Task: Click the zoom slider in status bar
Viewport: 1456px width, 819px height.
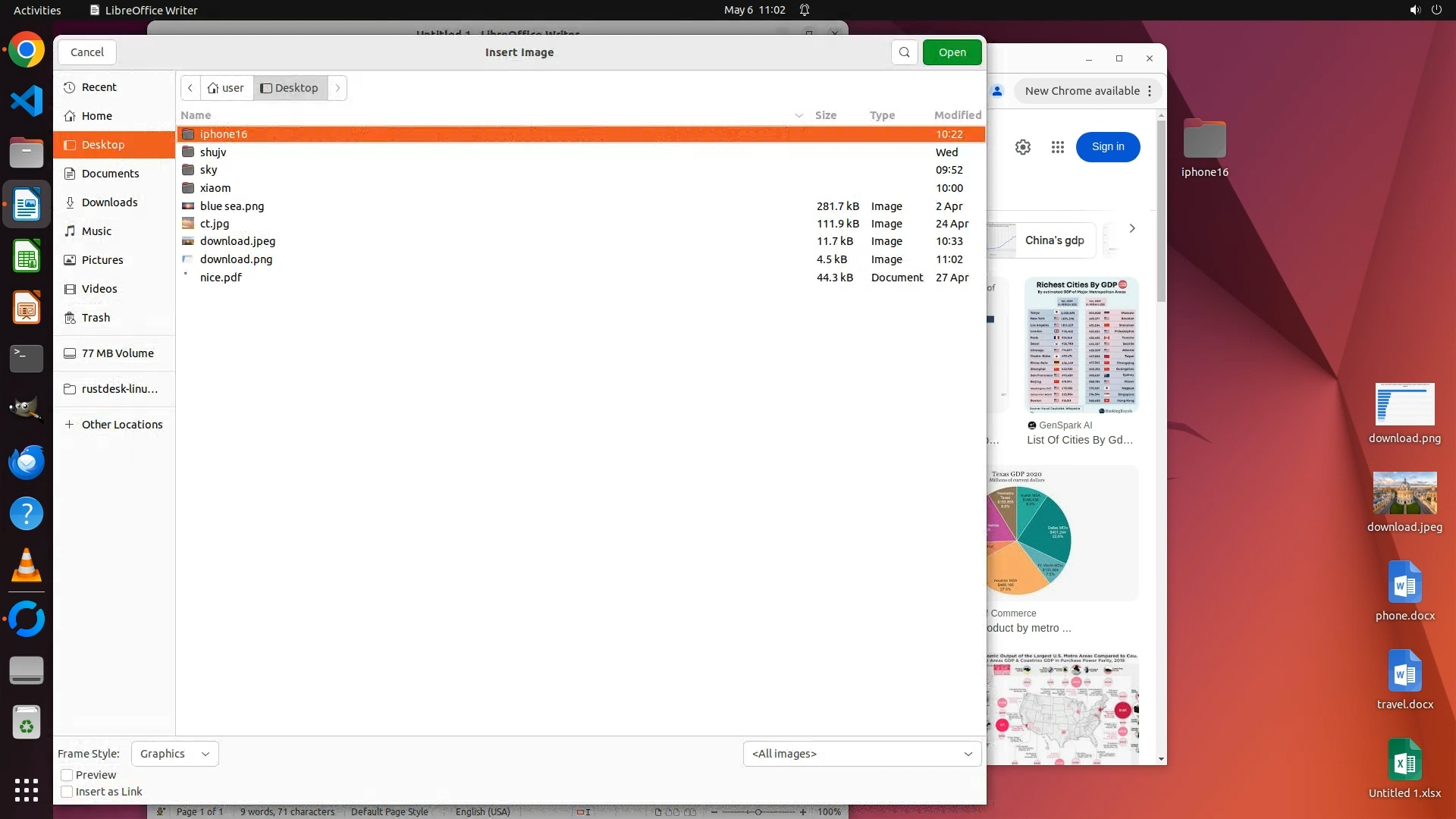Action: [758, 811]
